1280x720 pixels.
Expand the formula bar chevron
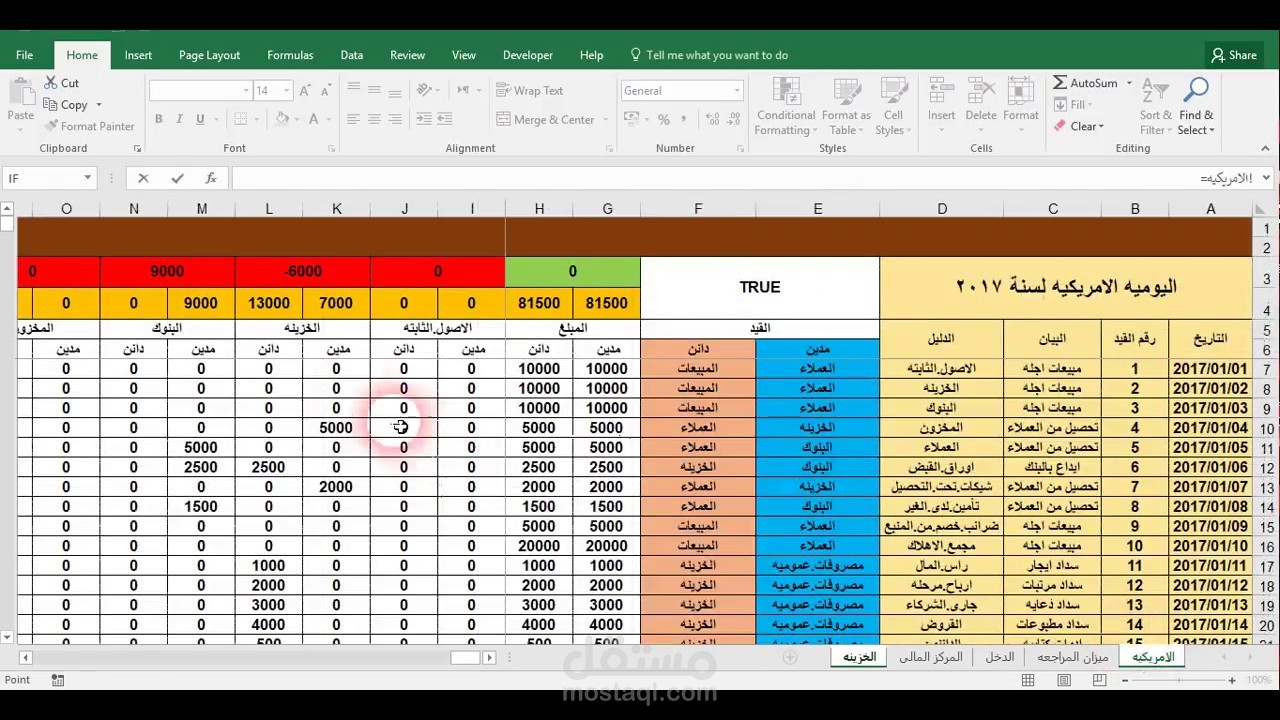pos(1266,178)
